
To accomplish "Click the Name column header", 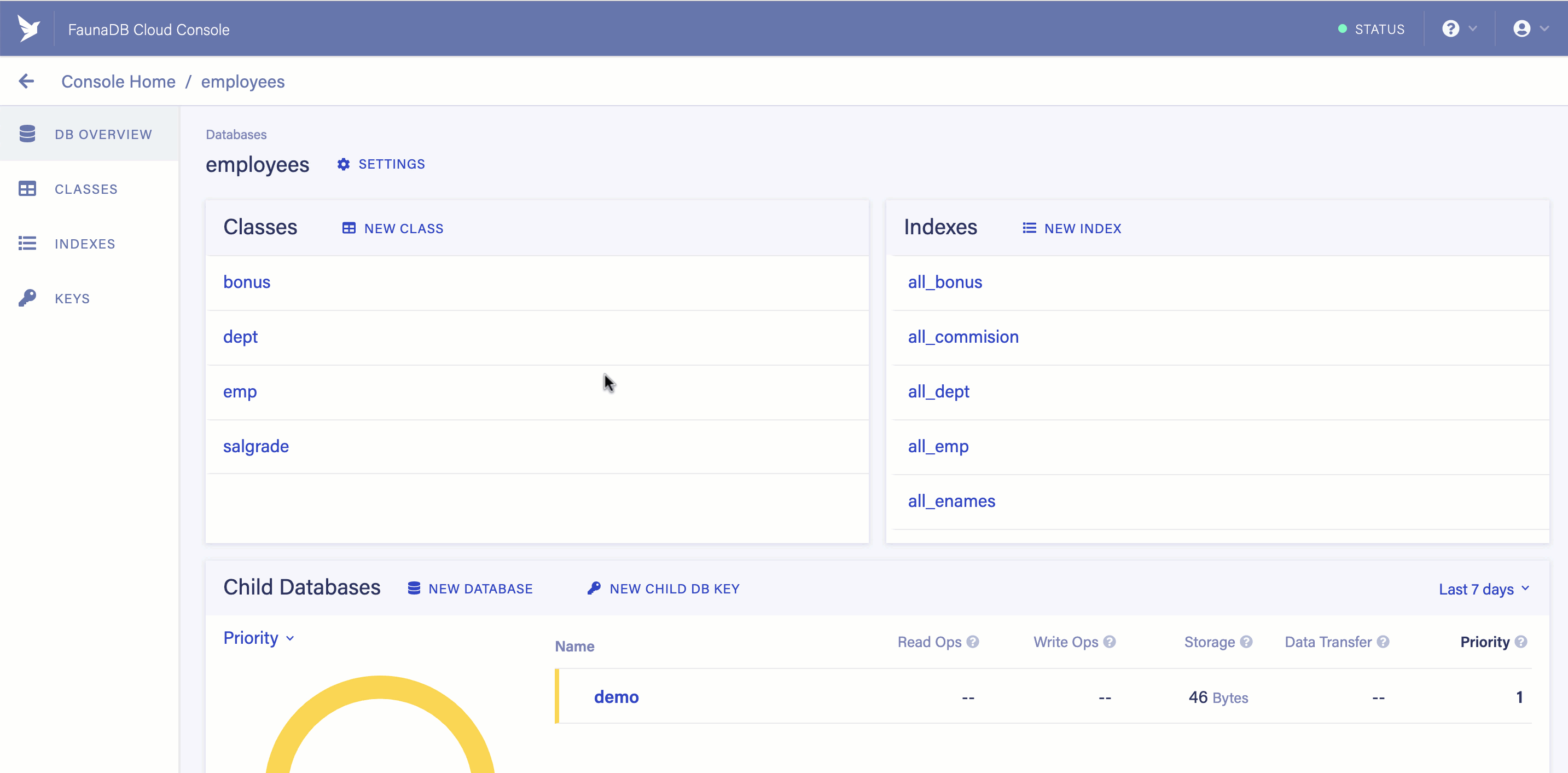I will click(x=574, y=647).
